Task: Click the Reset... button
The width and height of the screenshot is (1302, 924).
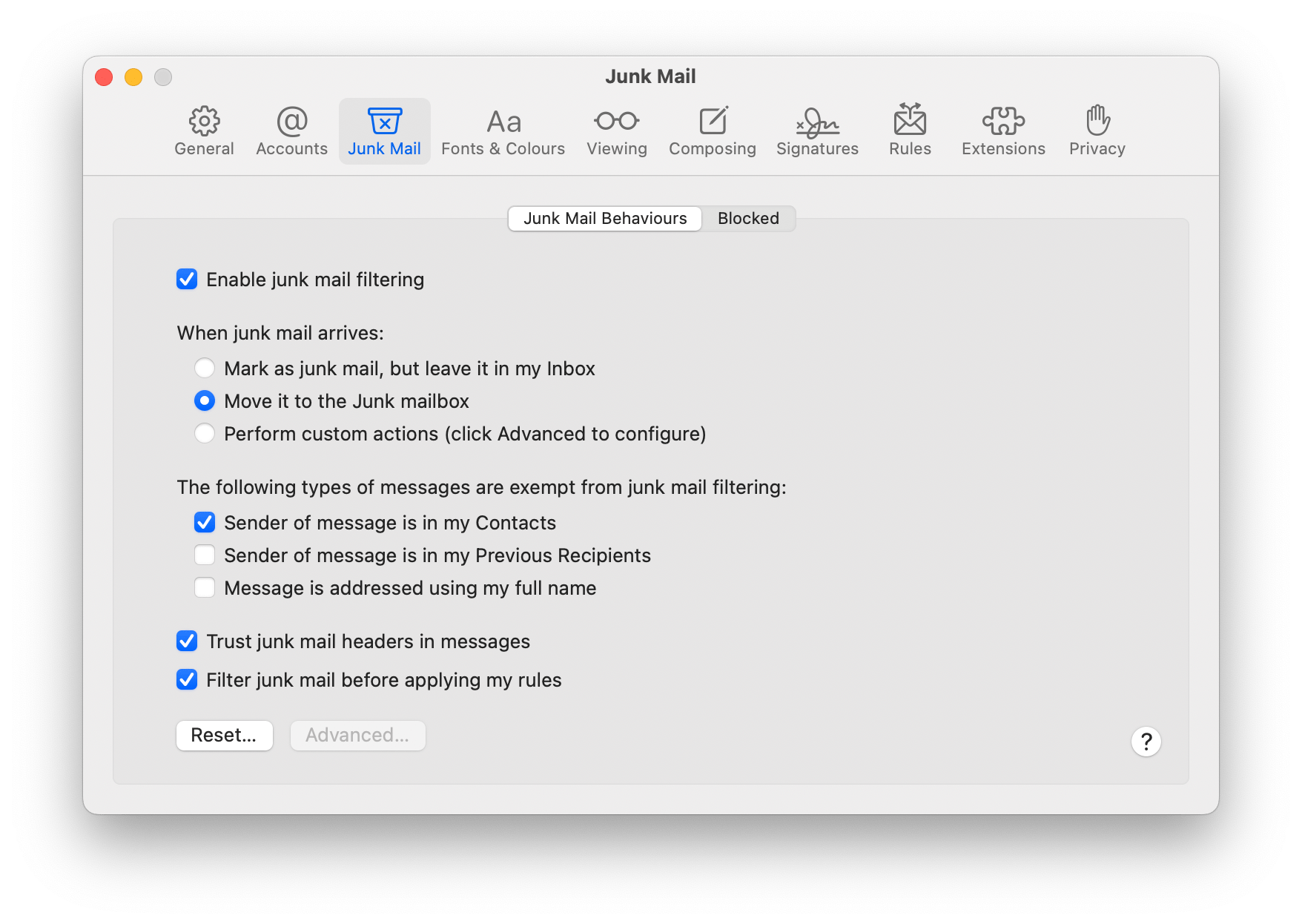Action: [224, 735]
